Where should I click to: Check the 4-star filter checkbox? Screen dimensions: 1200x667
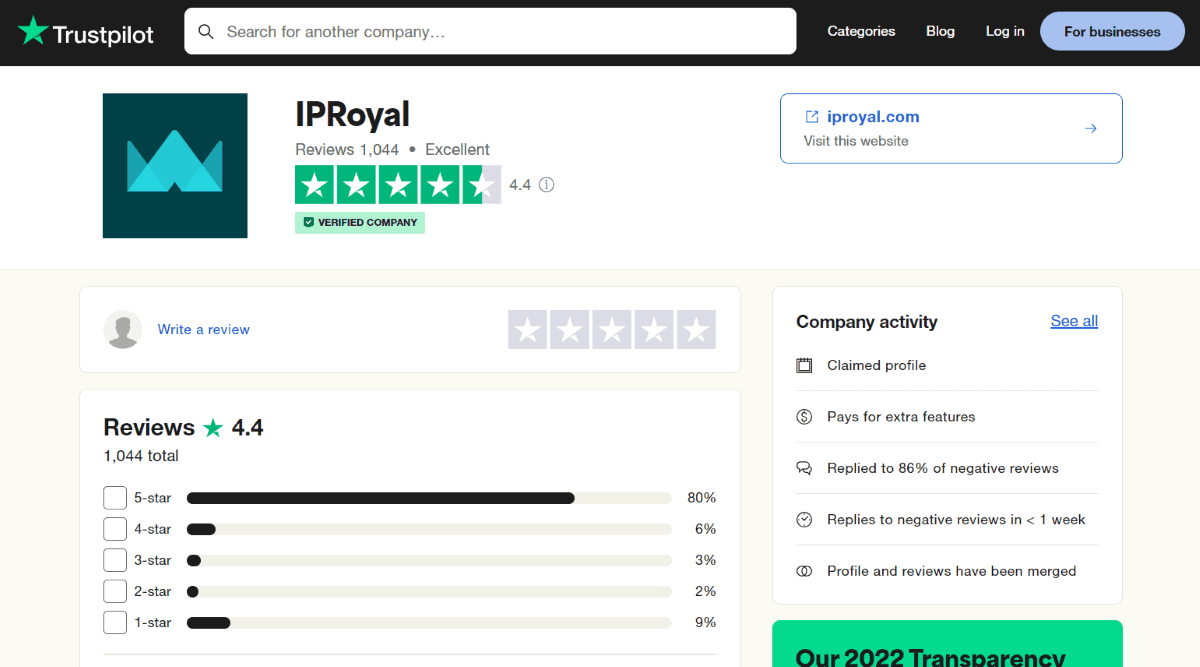(115, 529)
